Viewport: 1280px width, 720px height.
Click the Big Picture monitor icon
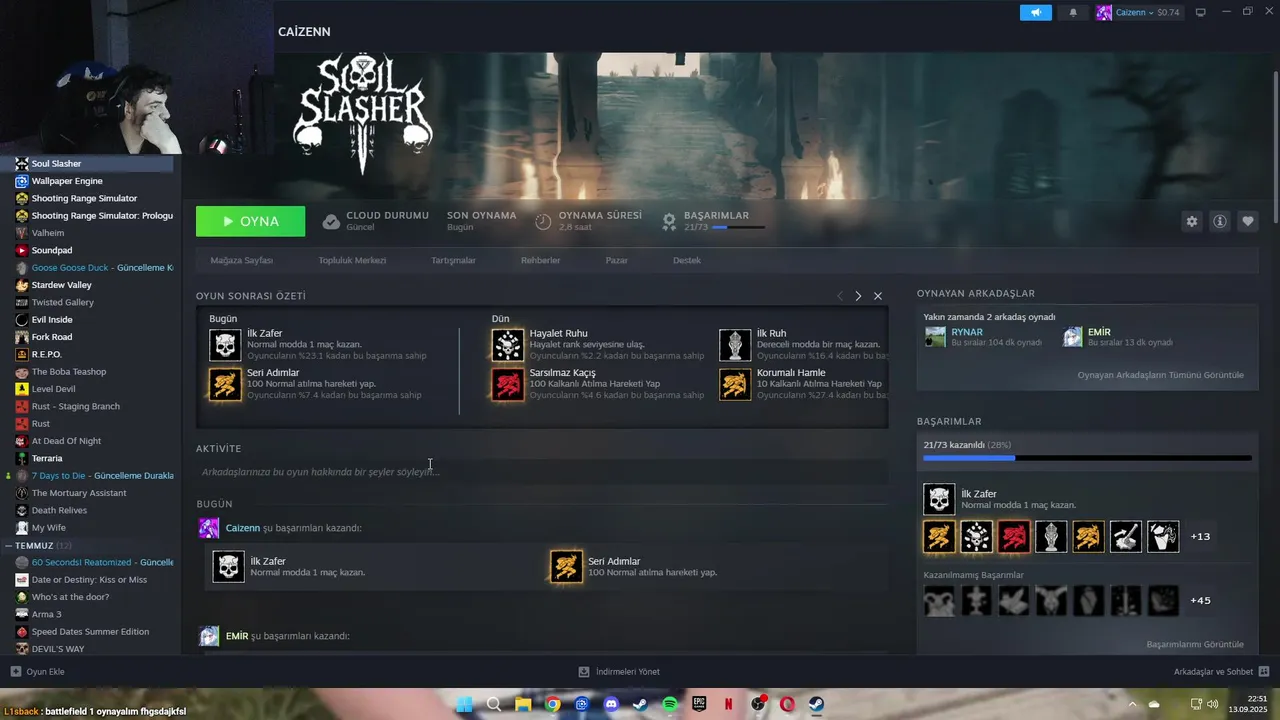click(x=1200, y=12)
